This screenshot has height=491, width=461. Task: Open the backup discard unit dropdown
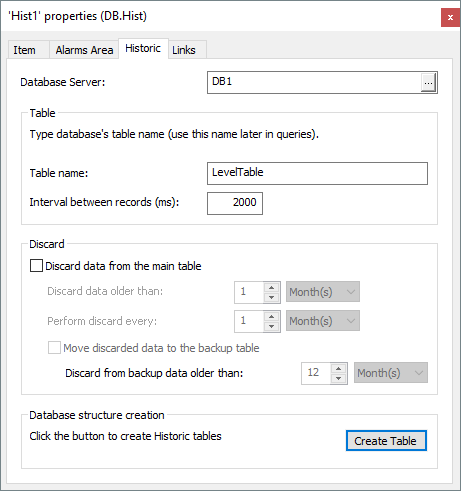coord(391,373)
